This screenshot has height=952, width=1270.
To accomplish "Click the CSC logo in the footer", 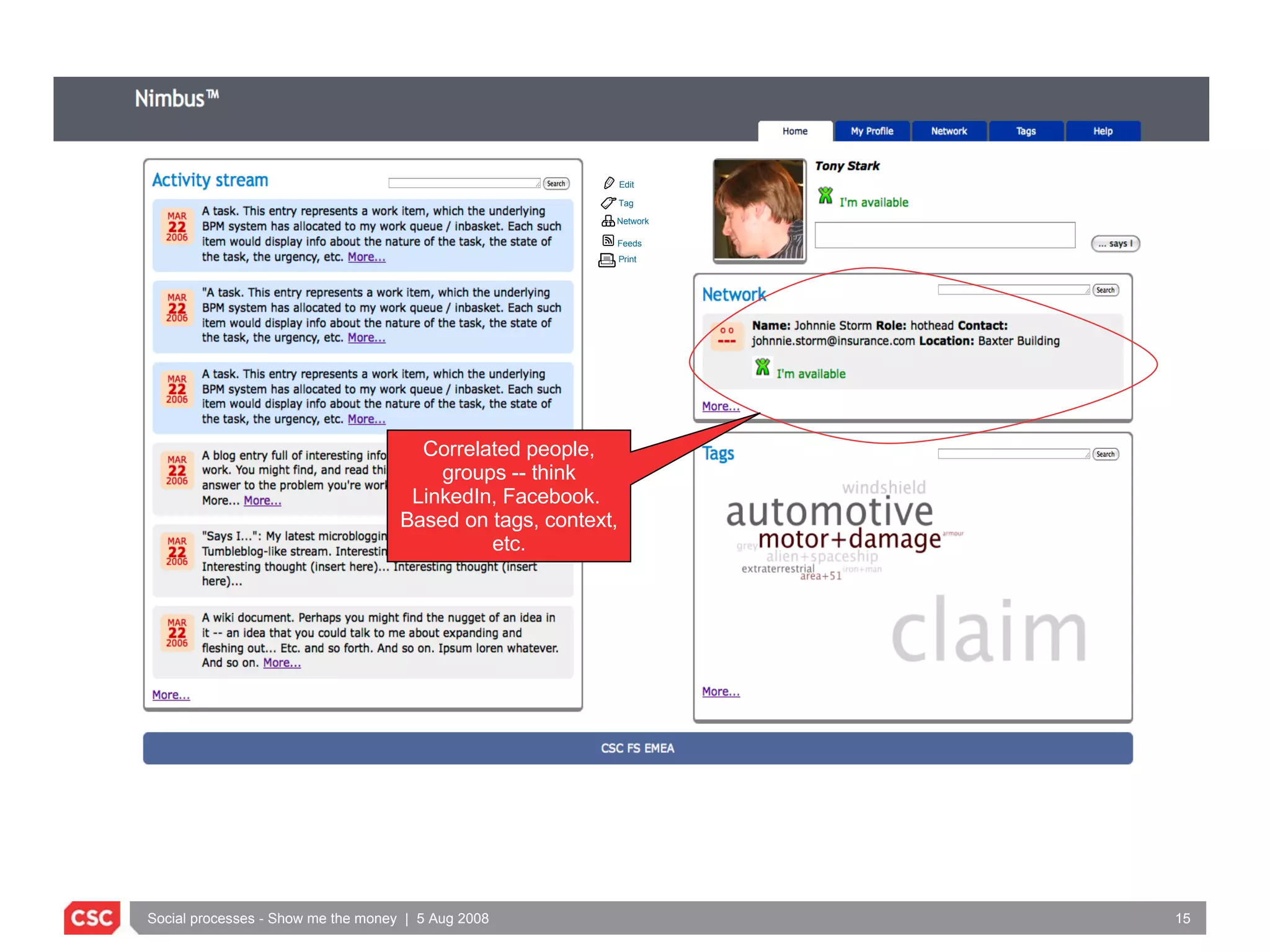I will point(92,917).
